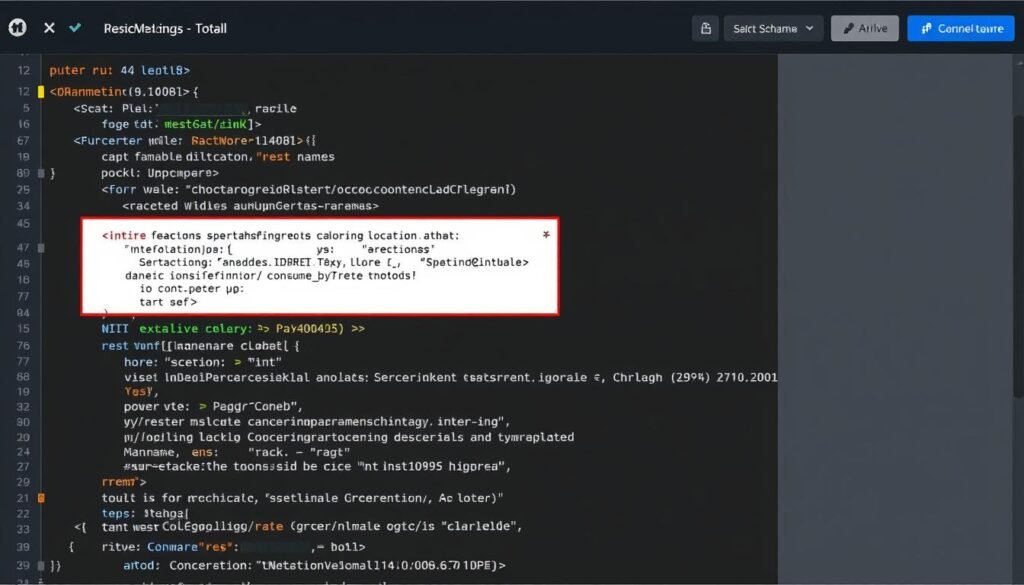Click the pencil icon on the Arrive button

(x=846, y=28)
